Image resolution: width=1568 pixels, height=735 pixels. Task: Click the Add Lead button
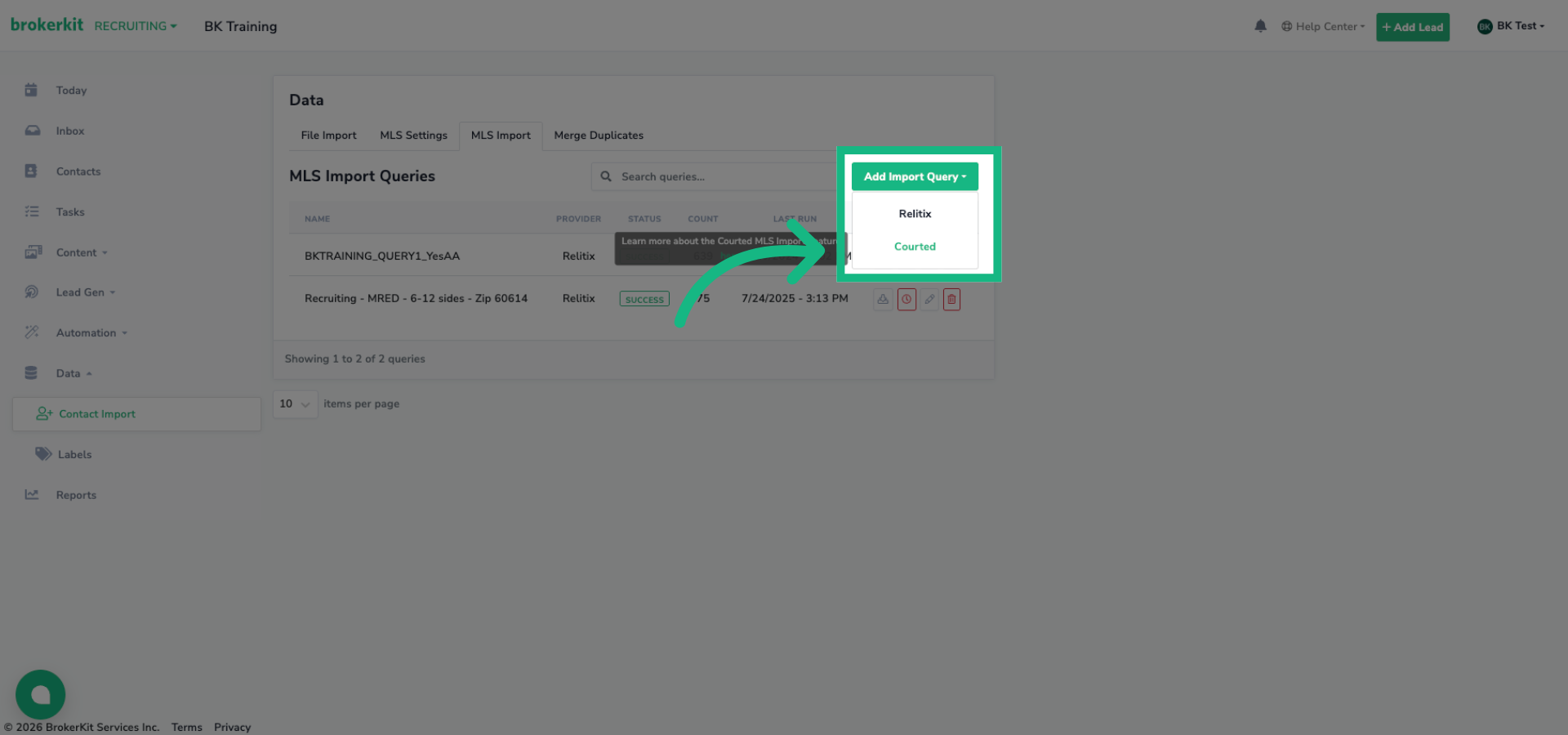(x=1412, y=27)
